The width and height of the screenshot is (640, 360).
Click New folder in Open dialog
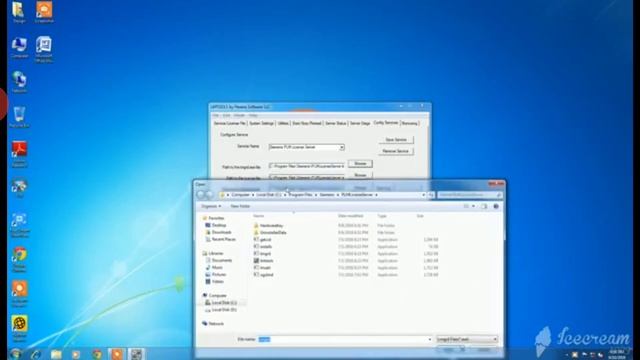[240, 206]
